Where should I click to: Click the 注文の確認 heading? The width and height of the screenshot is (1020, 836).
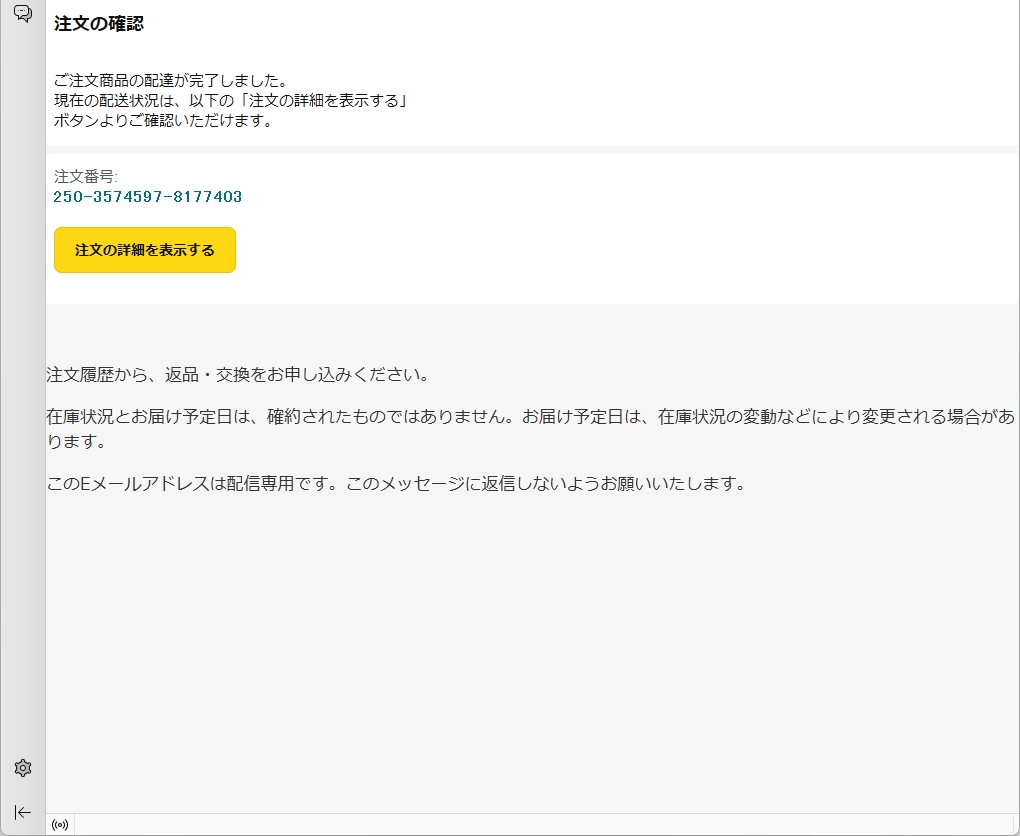pos(99,24)
